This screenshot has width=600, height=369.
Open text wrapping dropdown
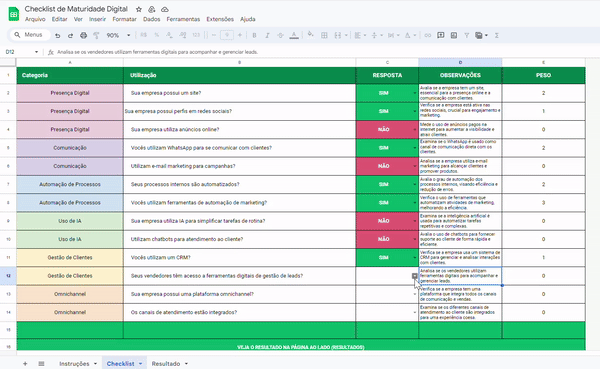coord(393,35)
